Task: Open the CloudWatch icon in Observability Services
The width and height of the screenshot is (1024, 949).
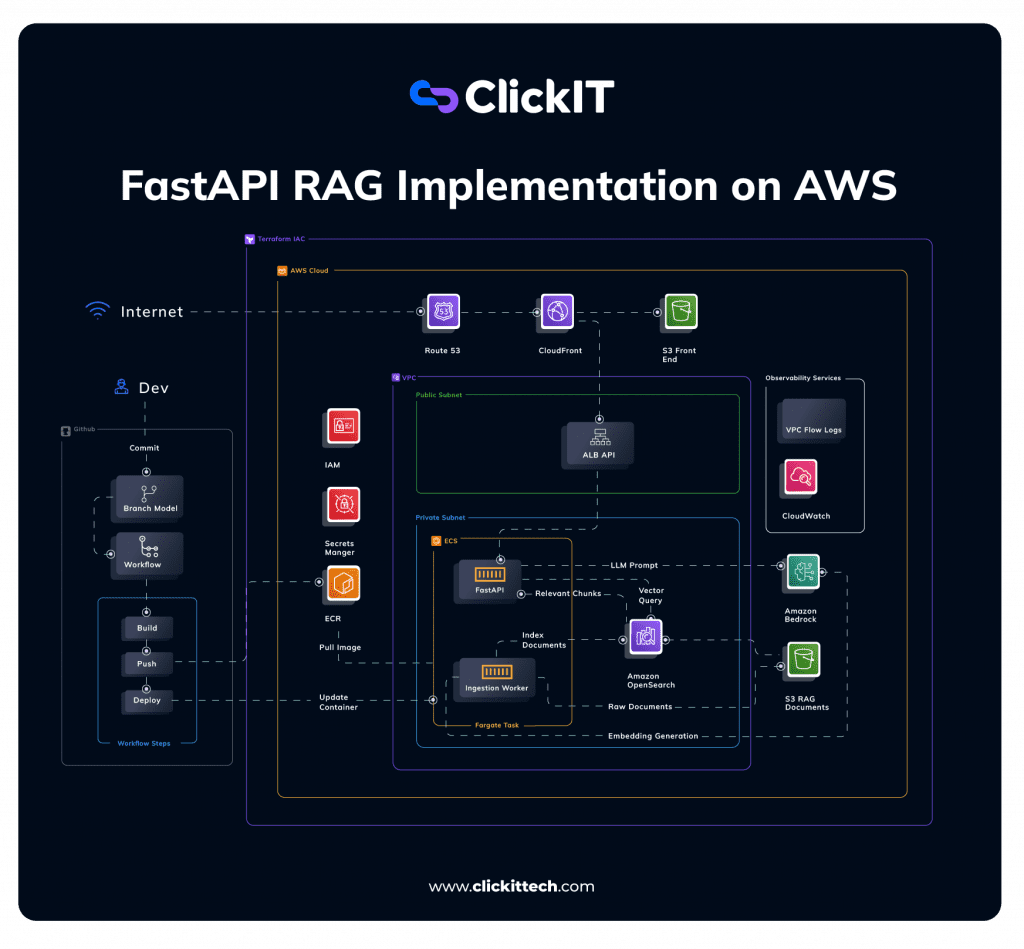Action: [x=799, y=477]
